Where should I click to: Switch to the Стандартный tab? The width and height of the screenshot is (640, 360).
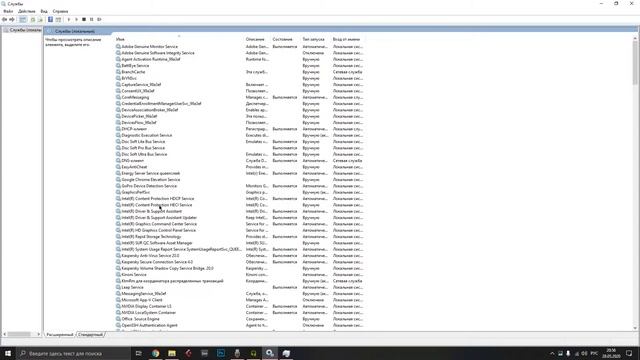pos(90,335)
